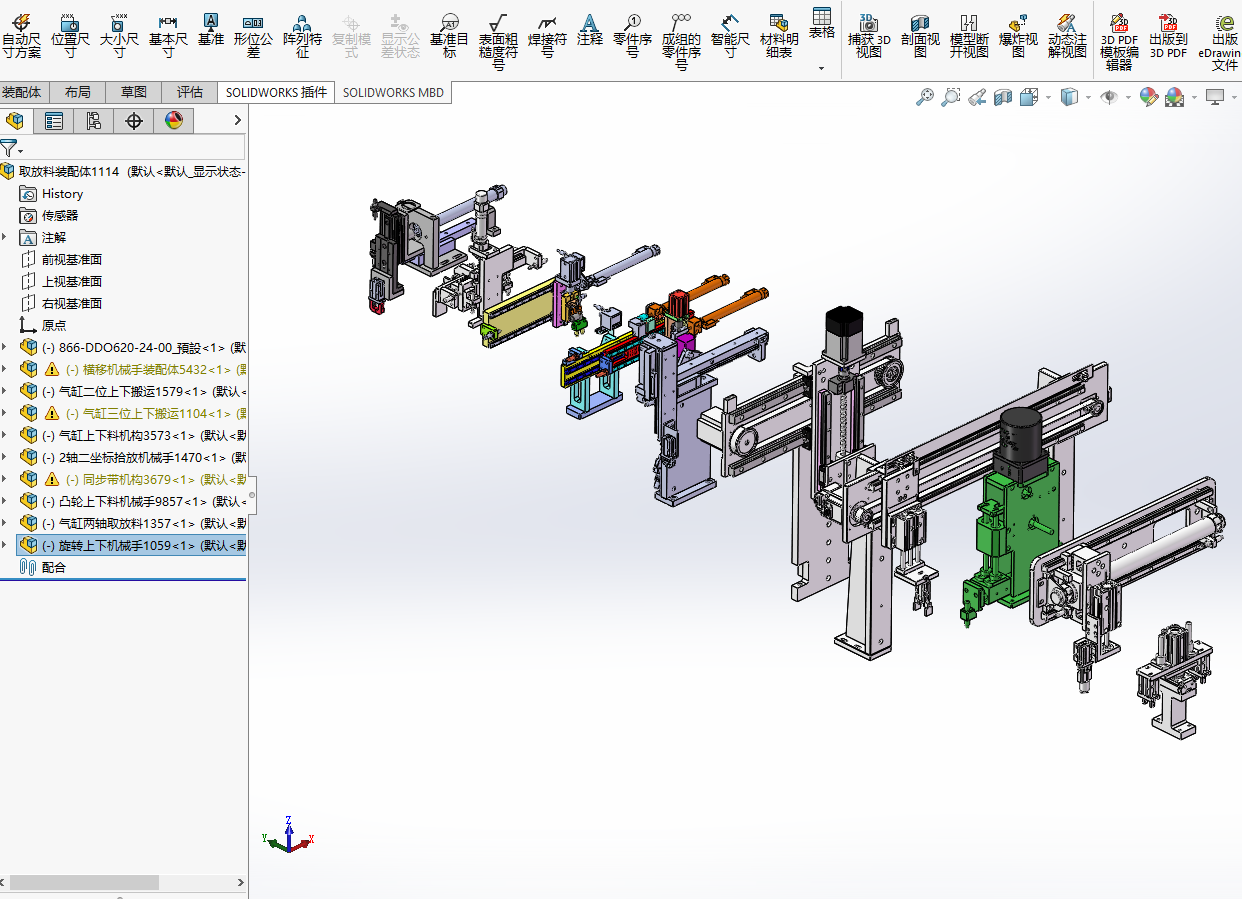Insert a 焊接符号 weld symbol
This screenshot has height=899, width=1242.
[x=547, y=36]
